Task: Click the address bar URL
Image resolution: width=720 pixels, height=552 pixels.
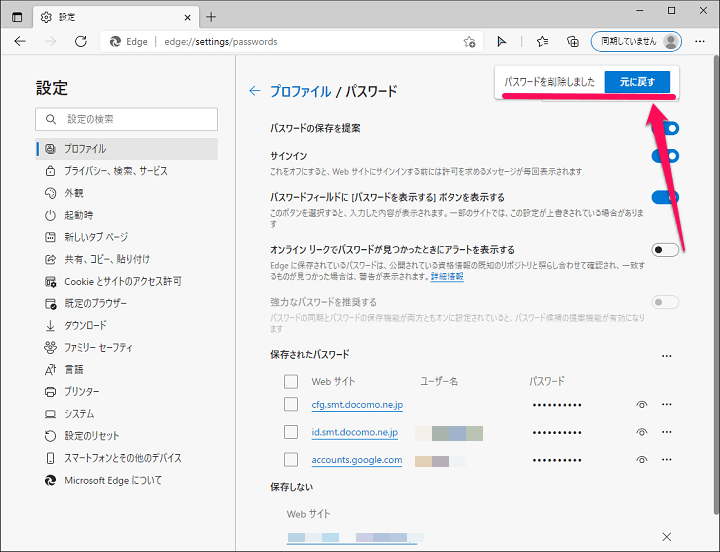Action: [x=221, y=42]
